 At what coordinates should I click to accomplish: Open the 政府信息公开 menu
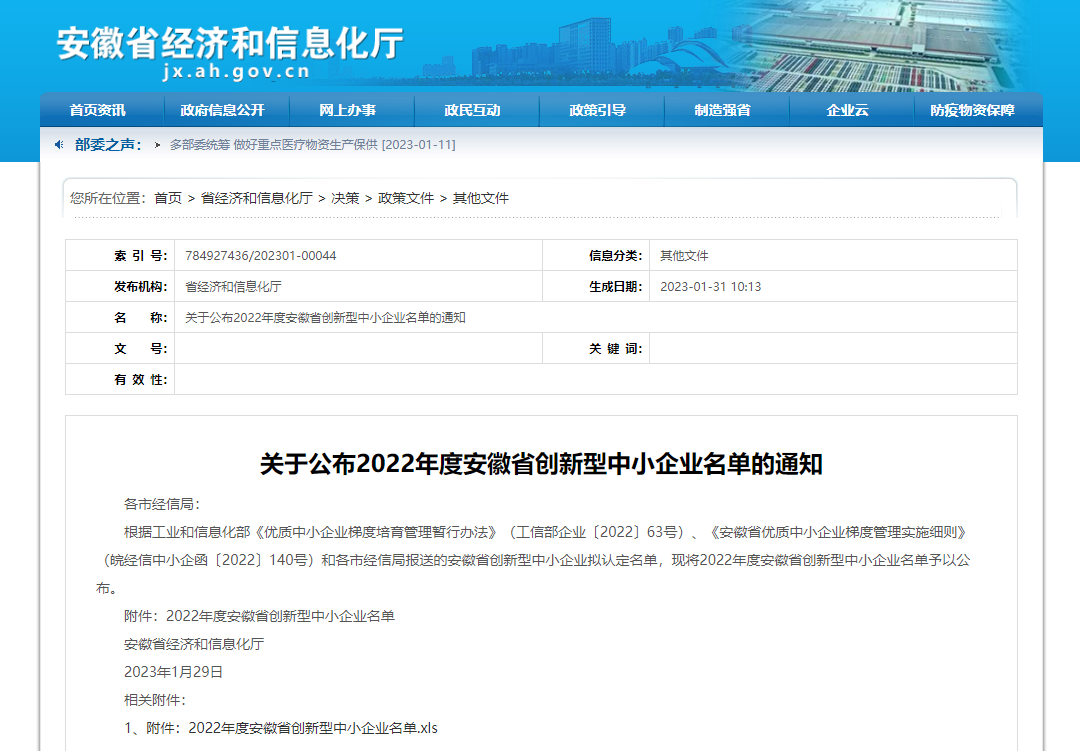coord(224,111)
